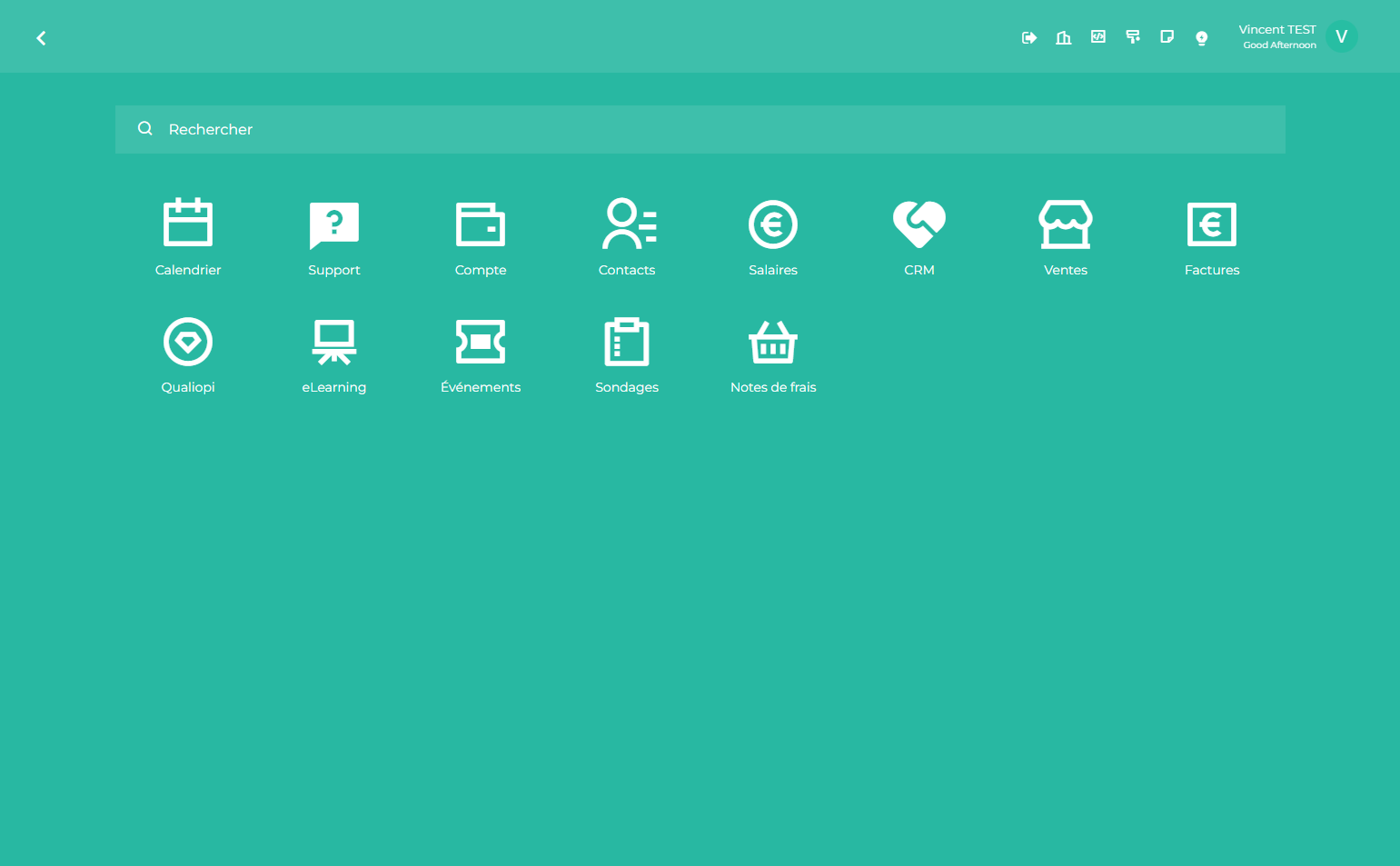Open the Calendrier app
This screenshot has height=866, width=1400.
(x=188, y=237)
